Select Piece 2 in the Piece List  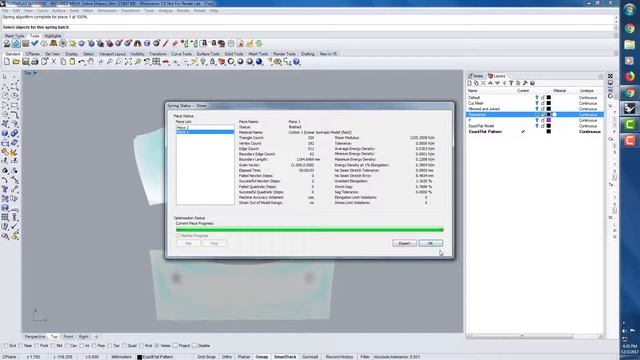click(x=205, y=127)
